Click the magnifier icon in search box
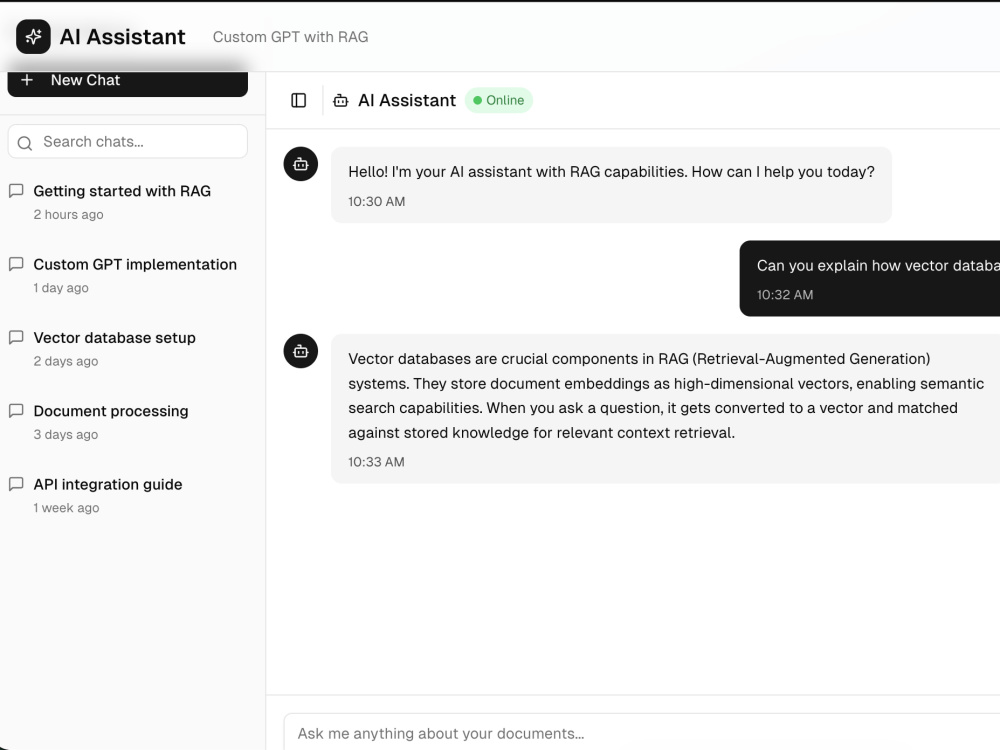Screen dimensions: 1000x750 25,143
